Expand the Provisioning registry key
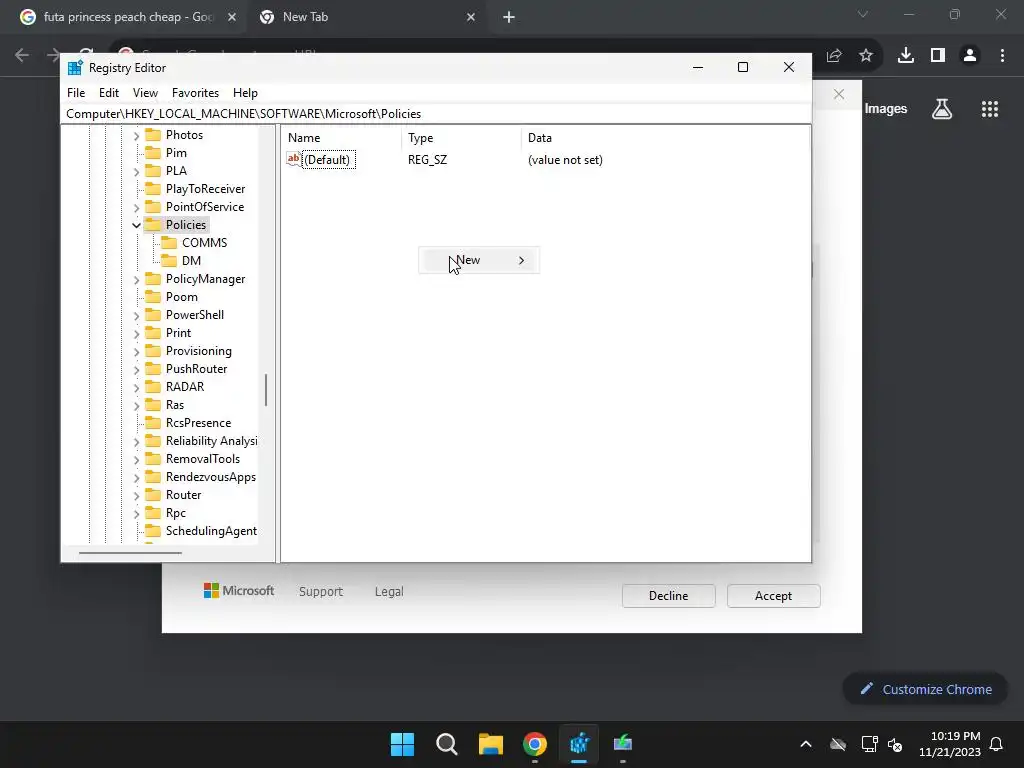This screenshot has width=1024, height=768. [136, 352]
